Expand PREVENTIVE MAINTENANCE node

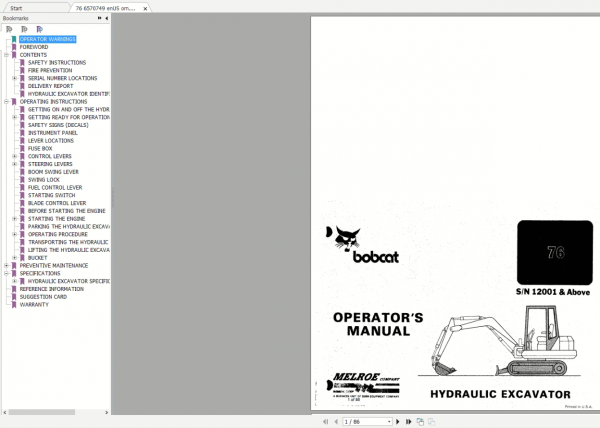pyautogui.click(x=6, y=265)
